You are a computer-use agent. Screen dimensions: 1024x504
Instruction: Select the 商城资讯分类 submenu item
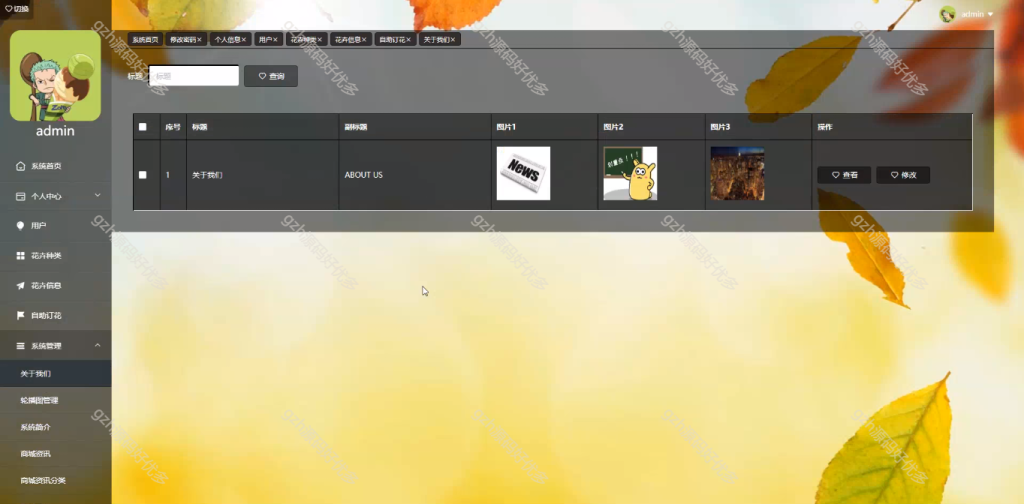[56, 480]
